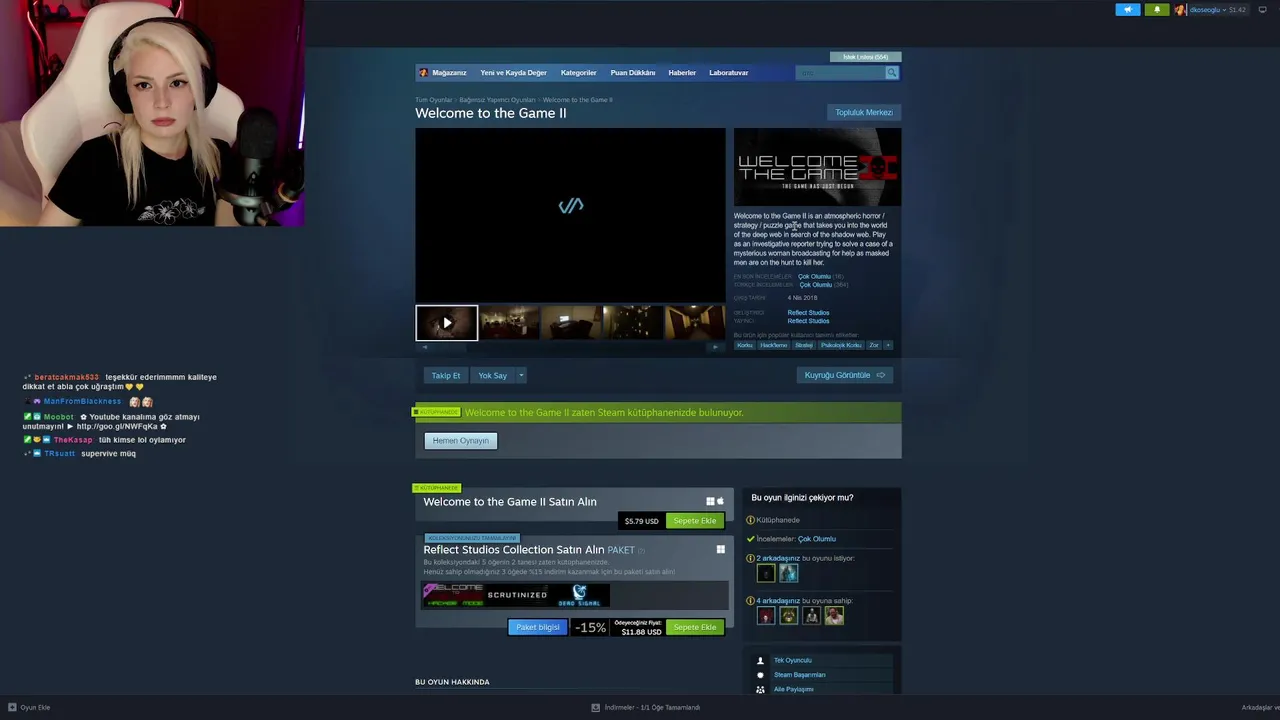Open the 4 arkadaşınız owners link
Screen dimensions: 1280x720
coord(778,601)
